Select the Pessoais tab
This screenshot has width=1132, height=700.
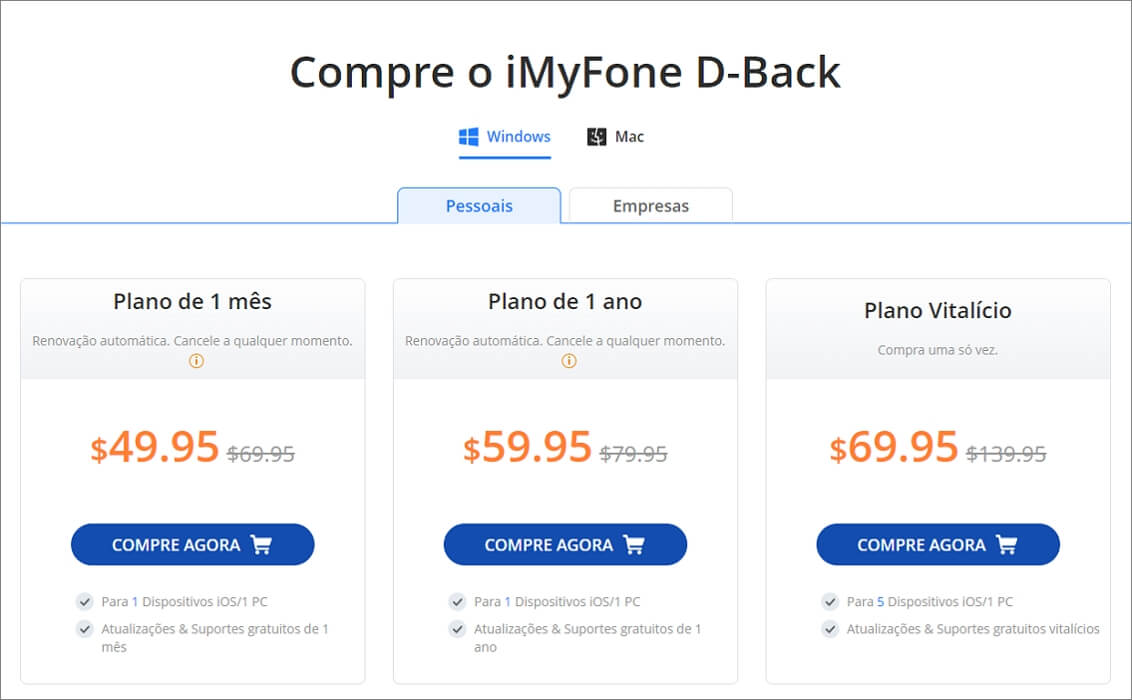tap(479, 206)
